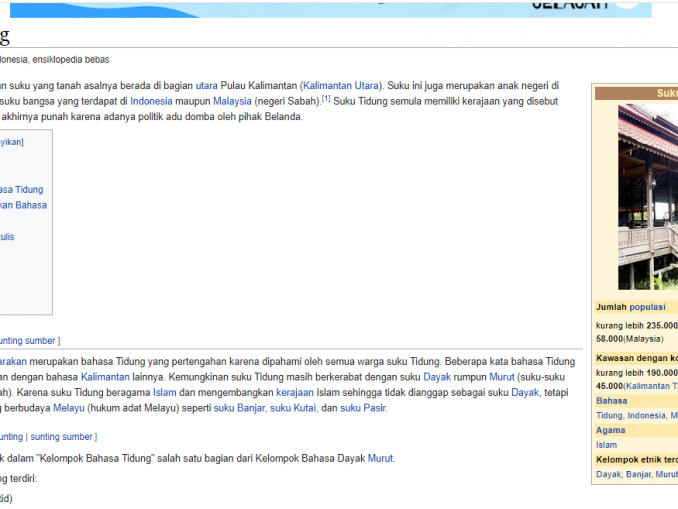This screenshot has width=678, height=509.
Task: Follow the 'Murut' link after 'rumpun'
Action: click(x=502, y=377)
